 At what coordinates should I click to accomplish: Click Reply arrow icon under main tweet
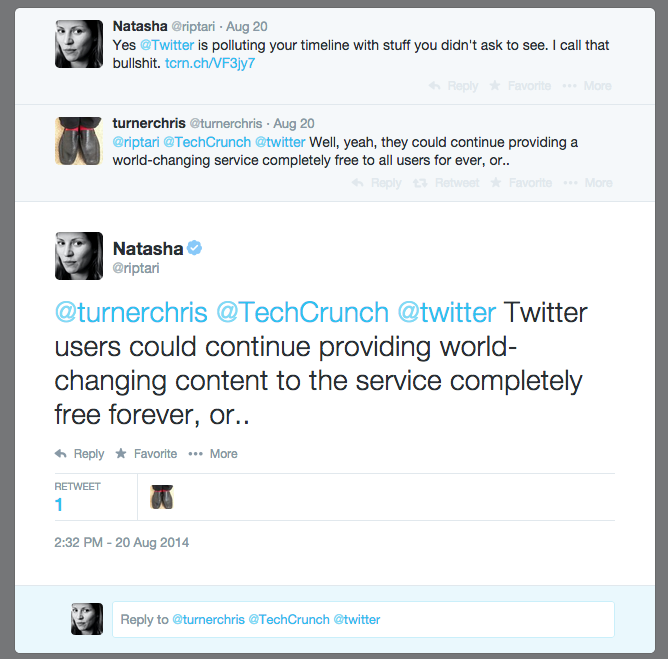61,453
